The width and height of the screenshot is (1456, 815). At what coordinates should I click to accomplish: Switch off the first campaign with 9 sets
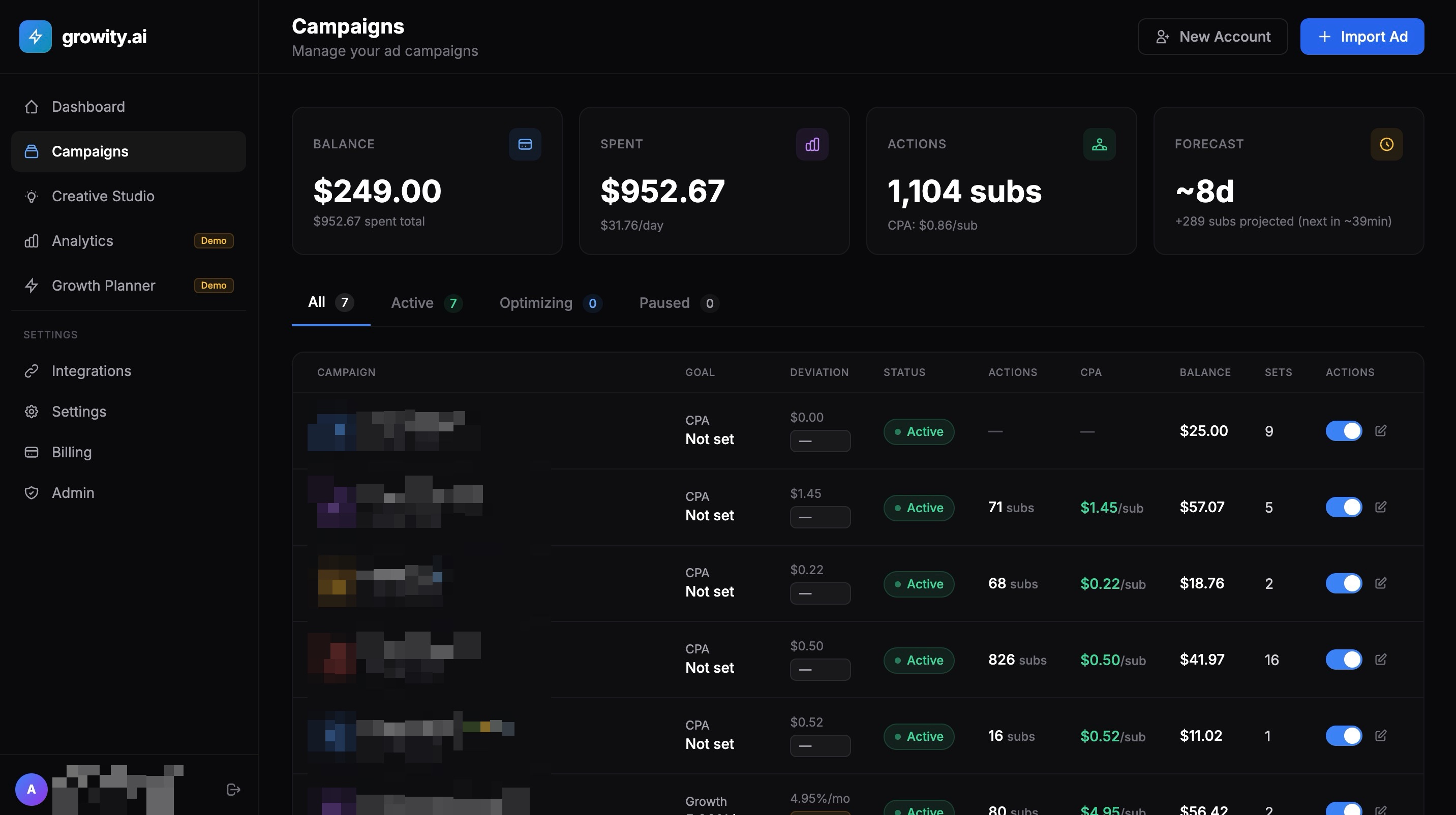pyautogui.click(x=1344, y=431)
